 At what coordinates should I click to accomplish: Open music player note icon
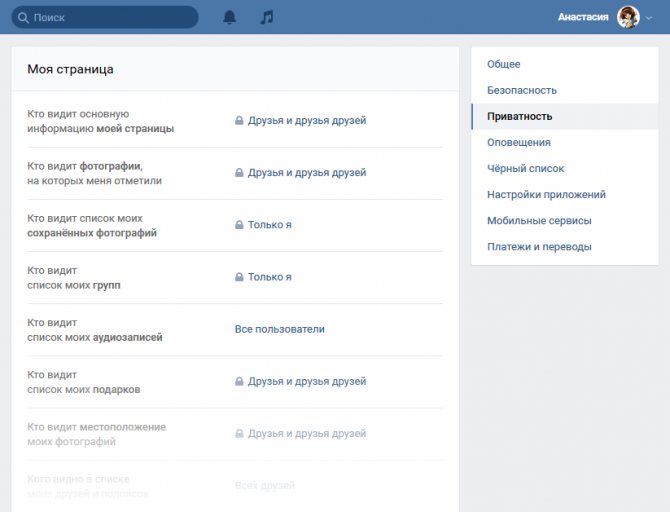[x=267, y=17]
